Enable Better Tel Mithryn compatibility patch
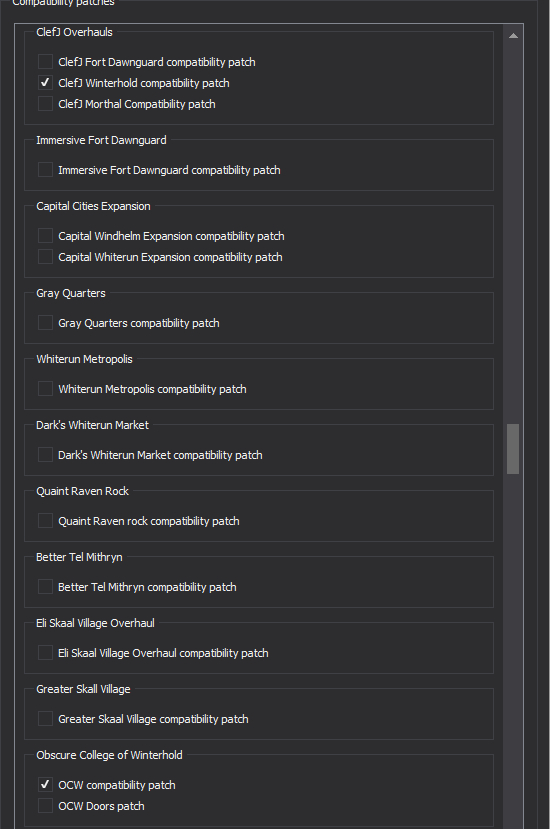 [x=45, y=587]
